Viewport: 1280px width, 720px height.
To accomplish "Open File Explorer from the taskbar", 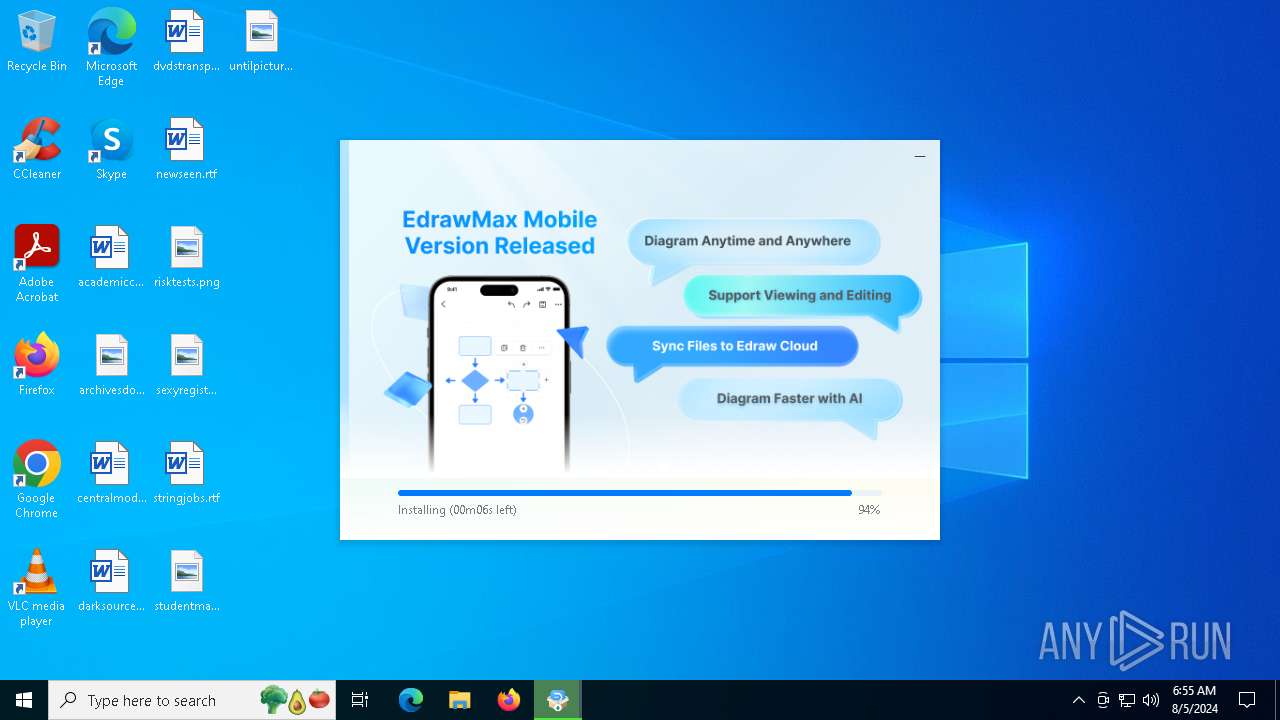I will click(x=459, y=700).
